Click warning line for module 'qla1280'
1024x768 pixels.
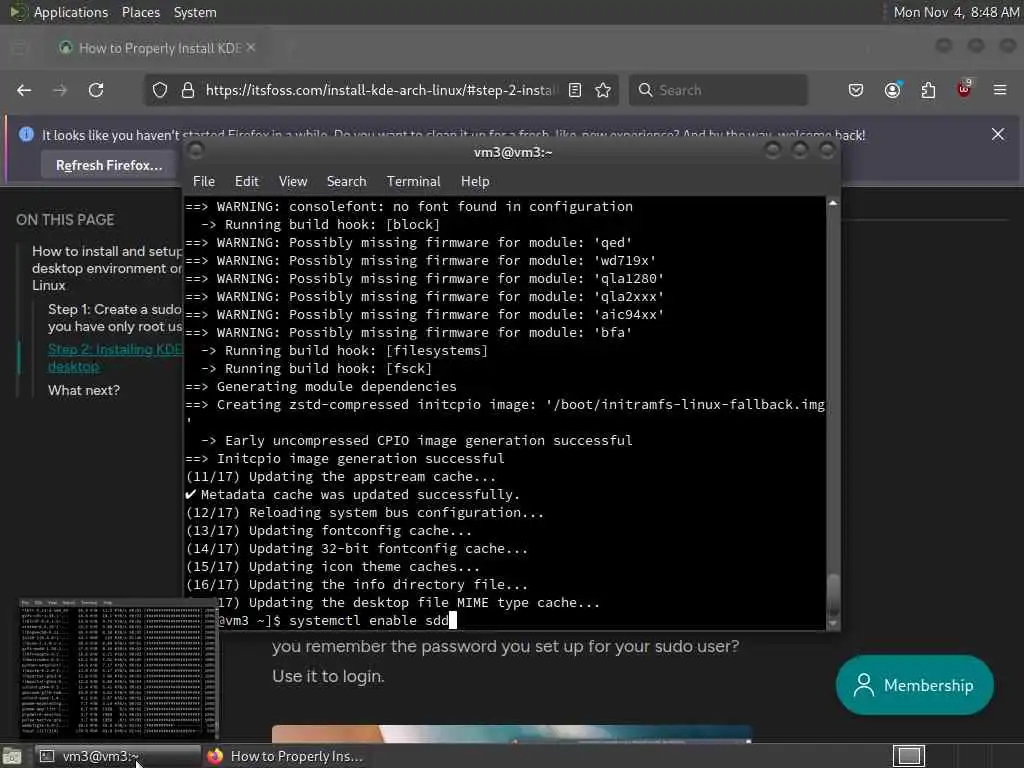coord(424,278)
